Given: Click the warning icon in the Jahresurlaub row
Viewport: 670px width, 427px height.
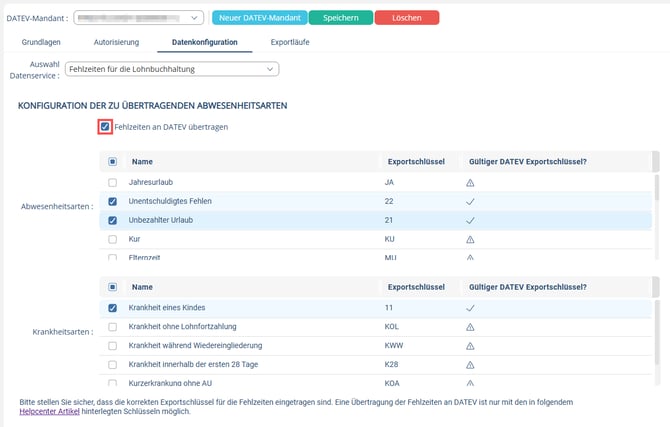Looking at the screenshot, I should pos(470,183).
